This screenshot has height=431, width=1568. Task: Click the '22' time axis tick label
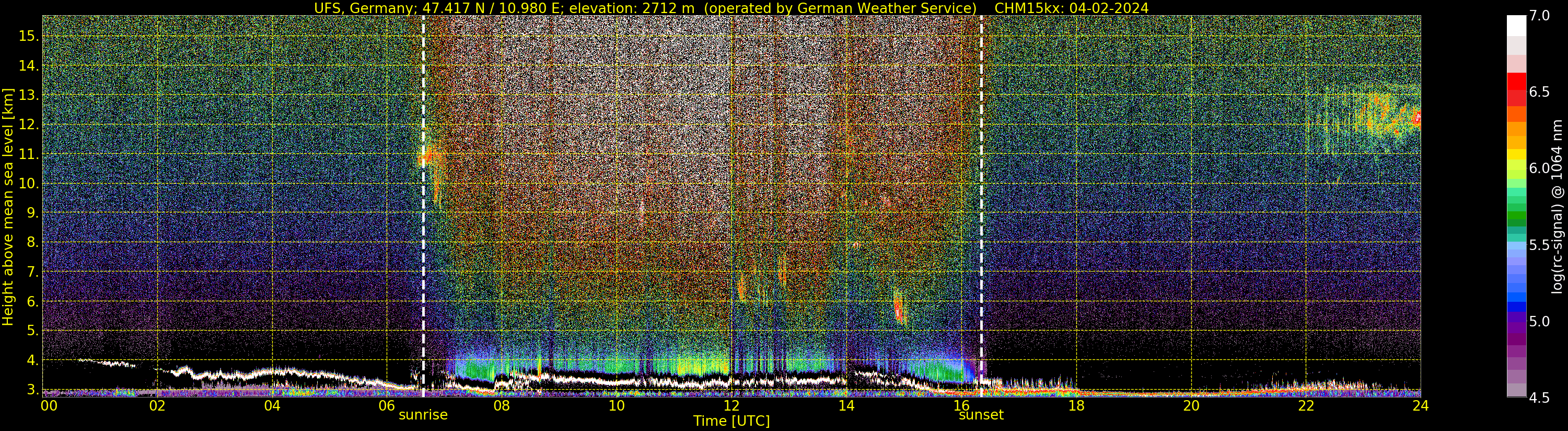pos(1306,405)
